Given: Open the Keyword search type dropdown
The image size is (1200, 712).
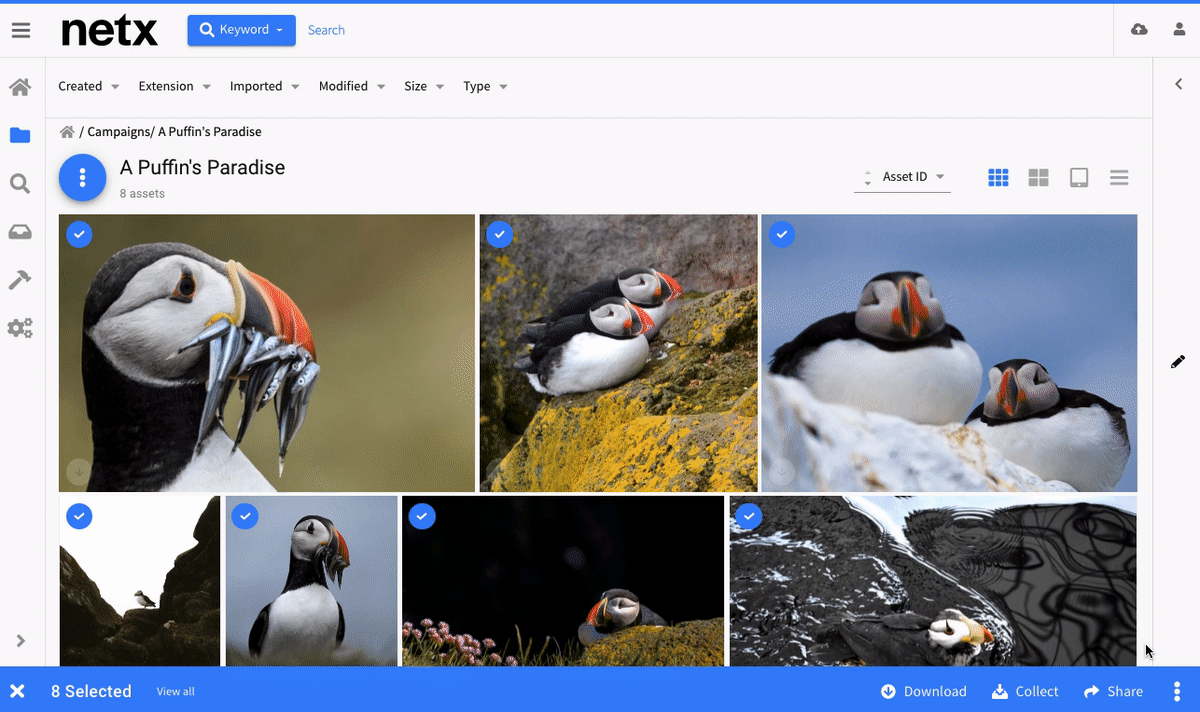Looking at the screenshot, I should 241,30.
